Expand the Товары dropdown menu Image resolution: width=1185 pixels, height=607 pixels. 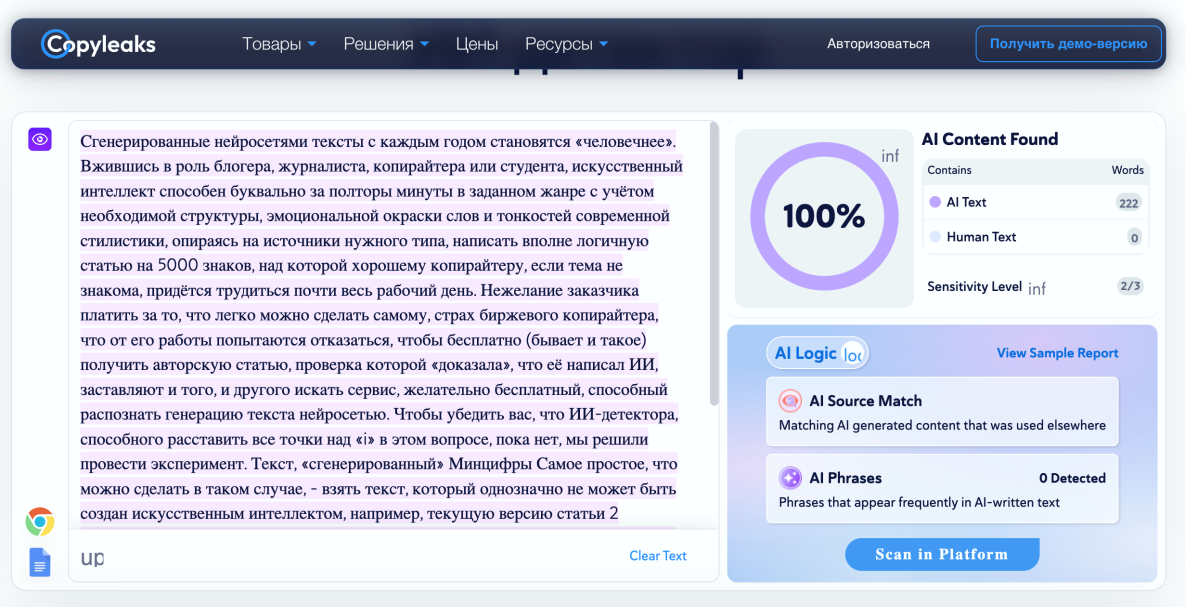point(279,44)
